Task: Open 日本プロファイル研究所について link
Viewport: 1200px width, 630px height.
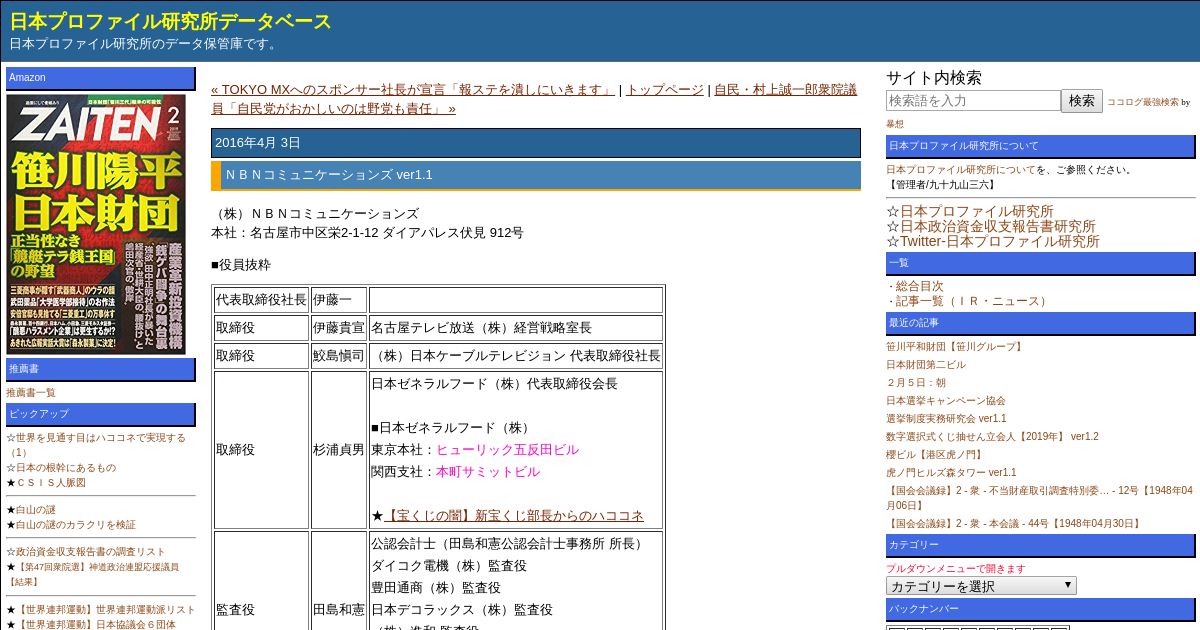Action: (x=961, y=170)
